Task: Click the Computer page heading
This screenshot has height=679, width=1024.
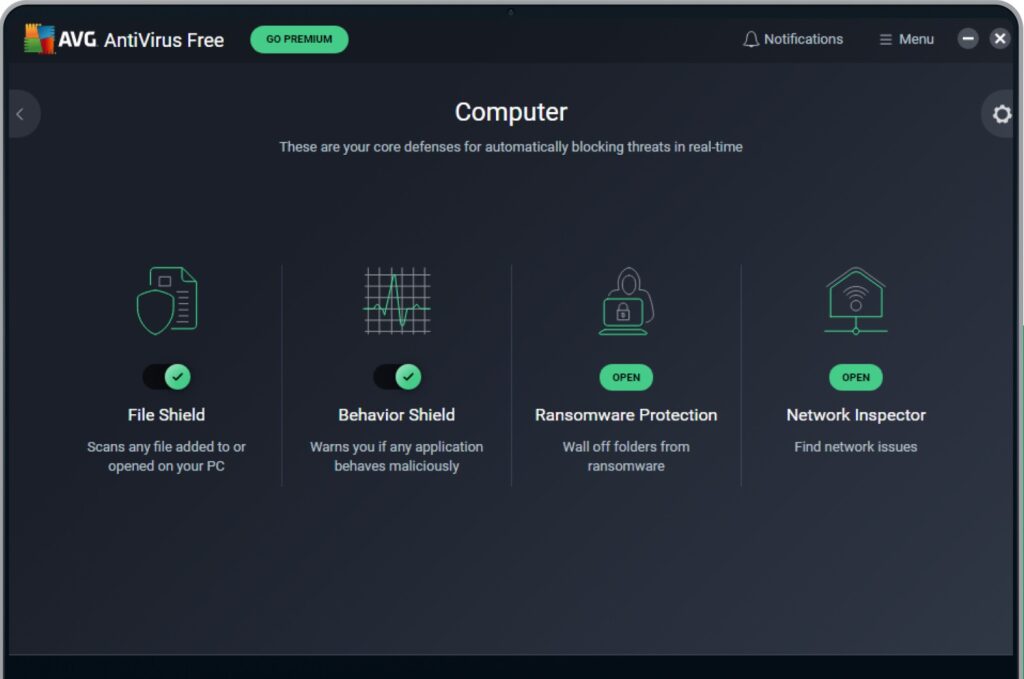Action: click(511, 112)
